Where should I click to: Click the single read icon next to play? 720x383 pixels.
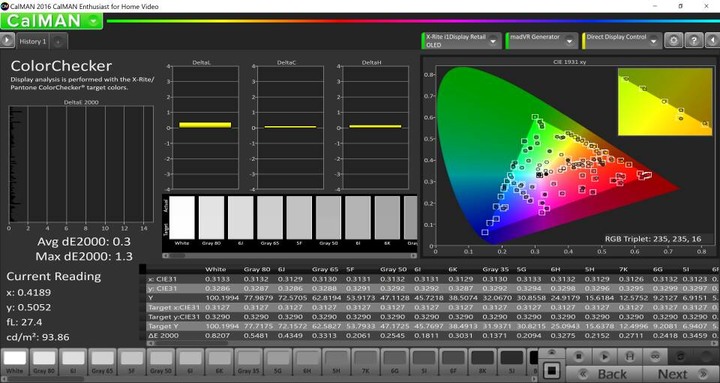(630, 356)
